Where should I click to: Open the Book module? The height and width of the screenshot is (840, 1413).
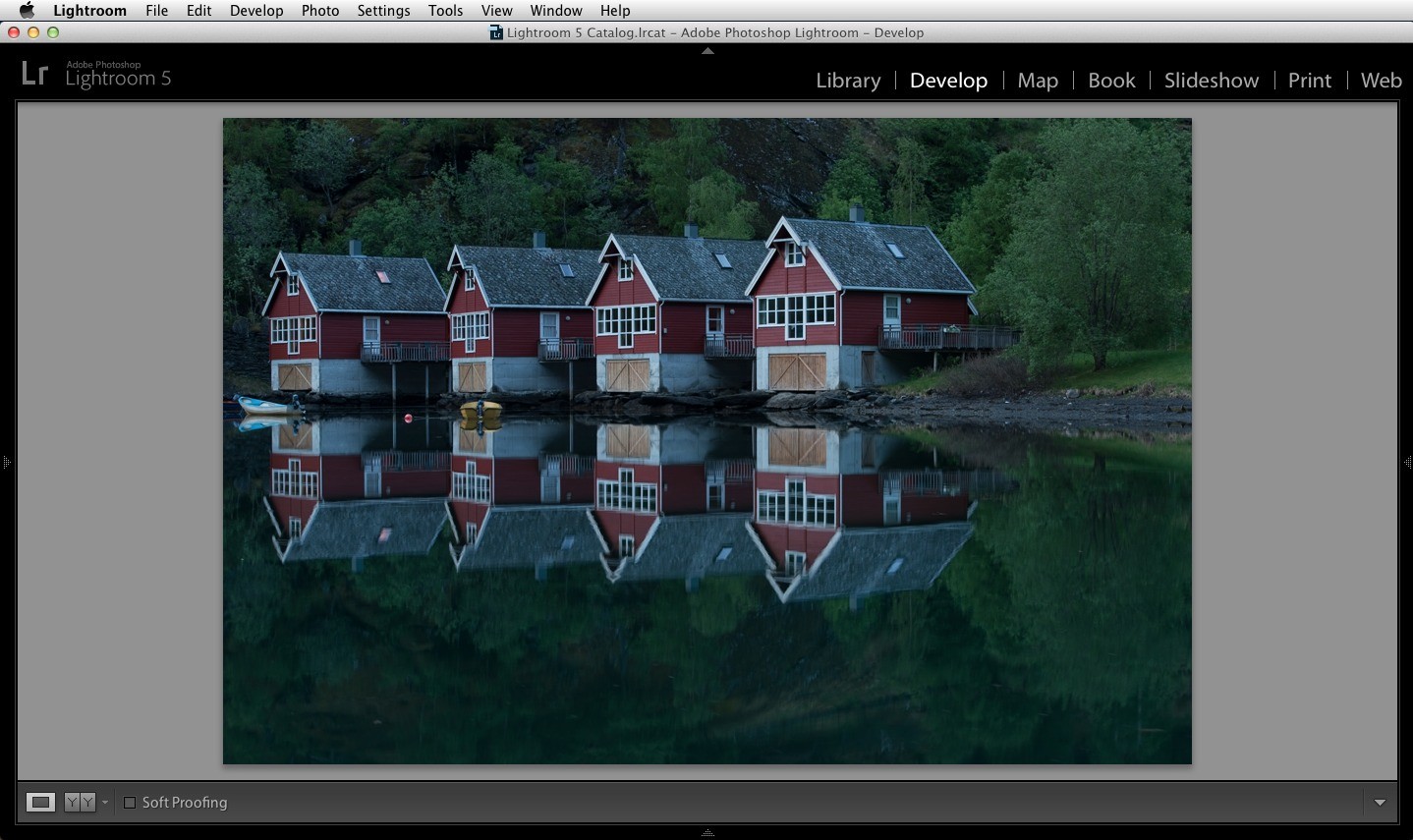(x=1111, y=81)
